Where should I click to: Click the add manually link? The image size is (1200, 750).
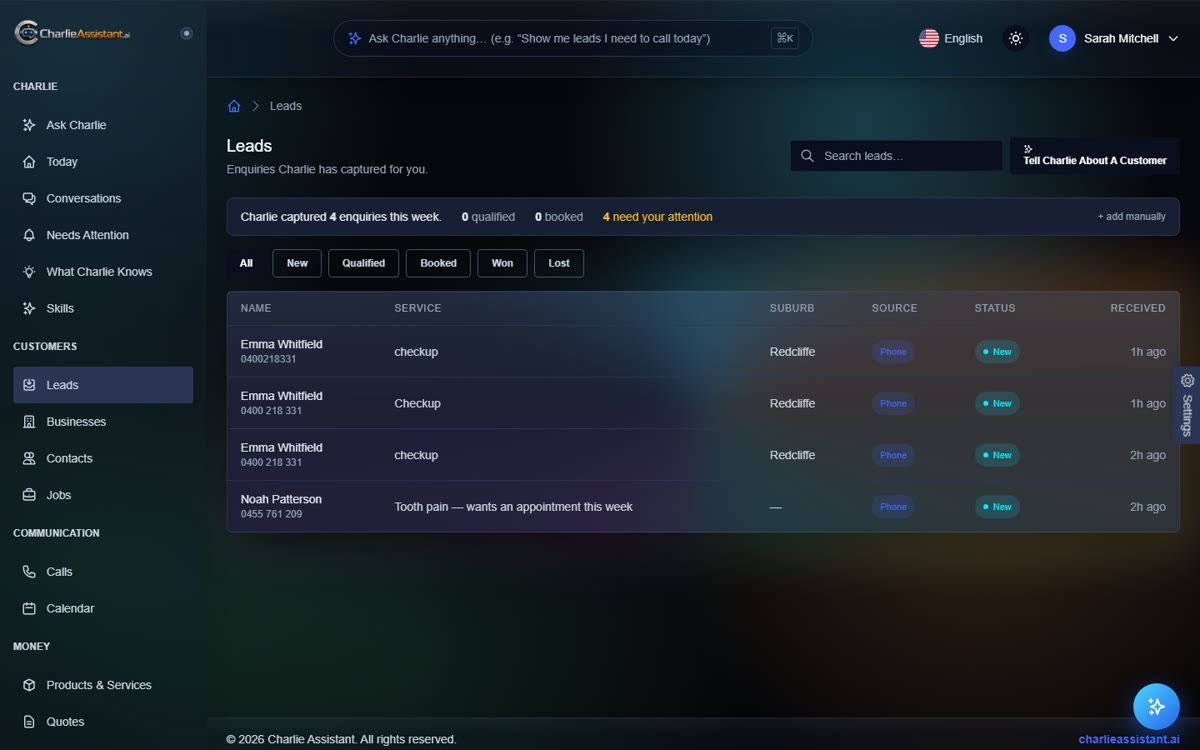[x=1132, y=217]
